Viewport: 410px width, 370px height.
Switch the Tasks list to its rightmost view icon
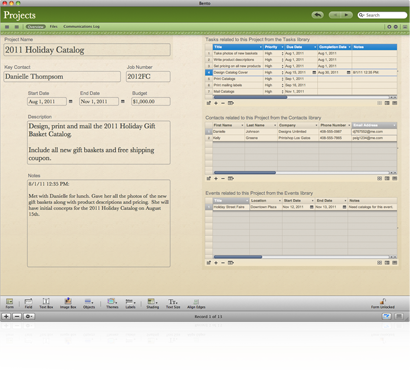click(395, 103)
